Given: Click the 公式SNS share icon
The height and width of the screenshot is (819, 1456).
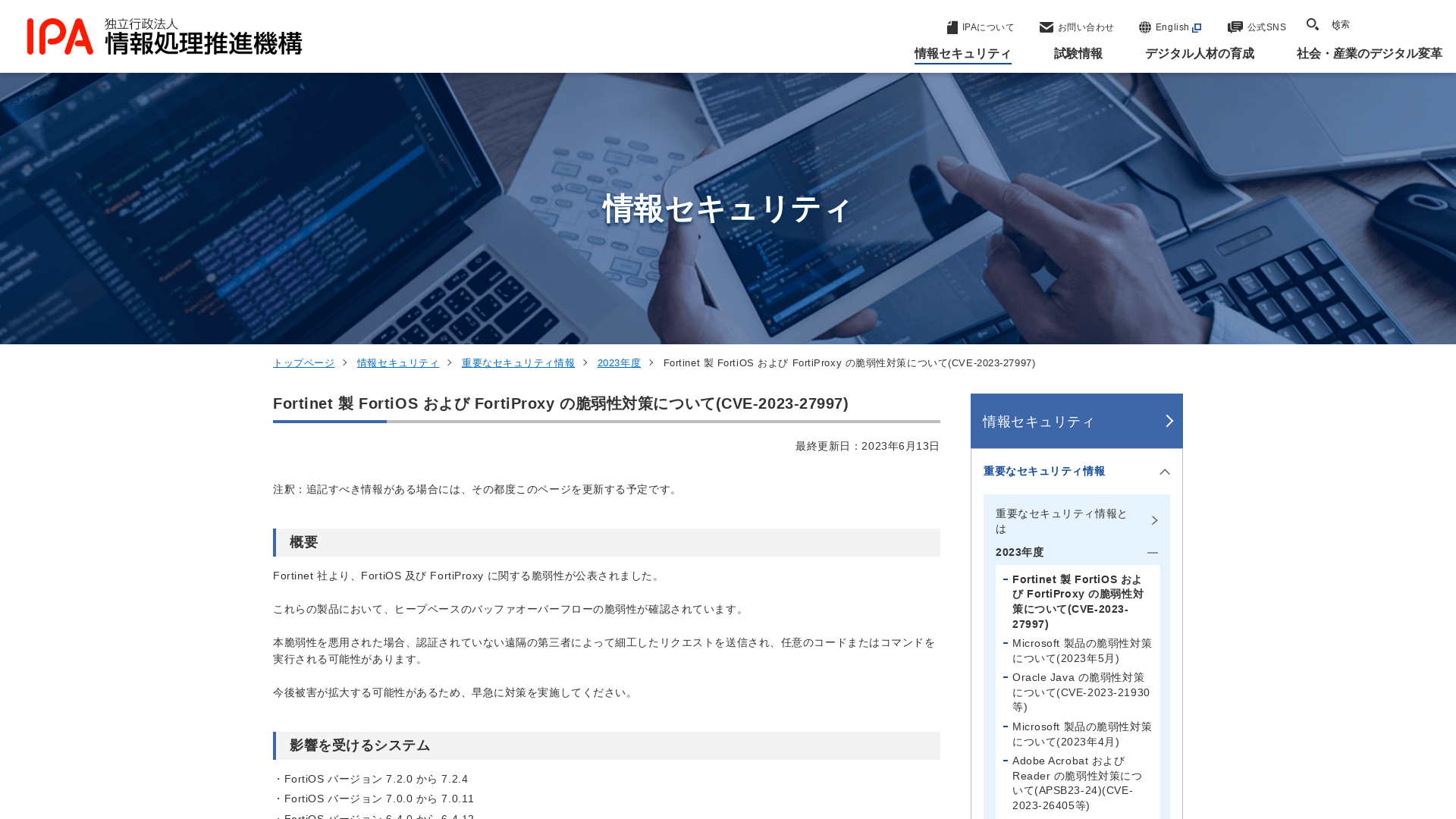Looking at the screenshot, I should pos(1234,27).
